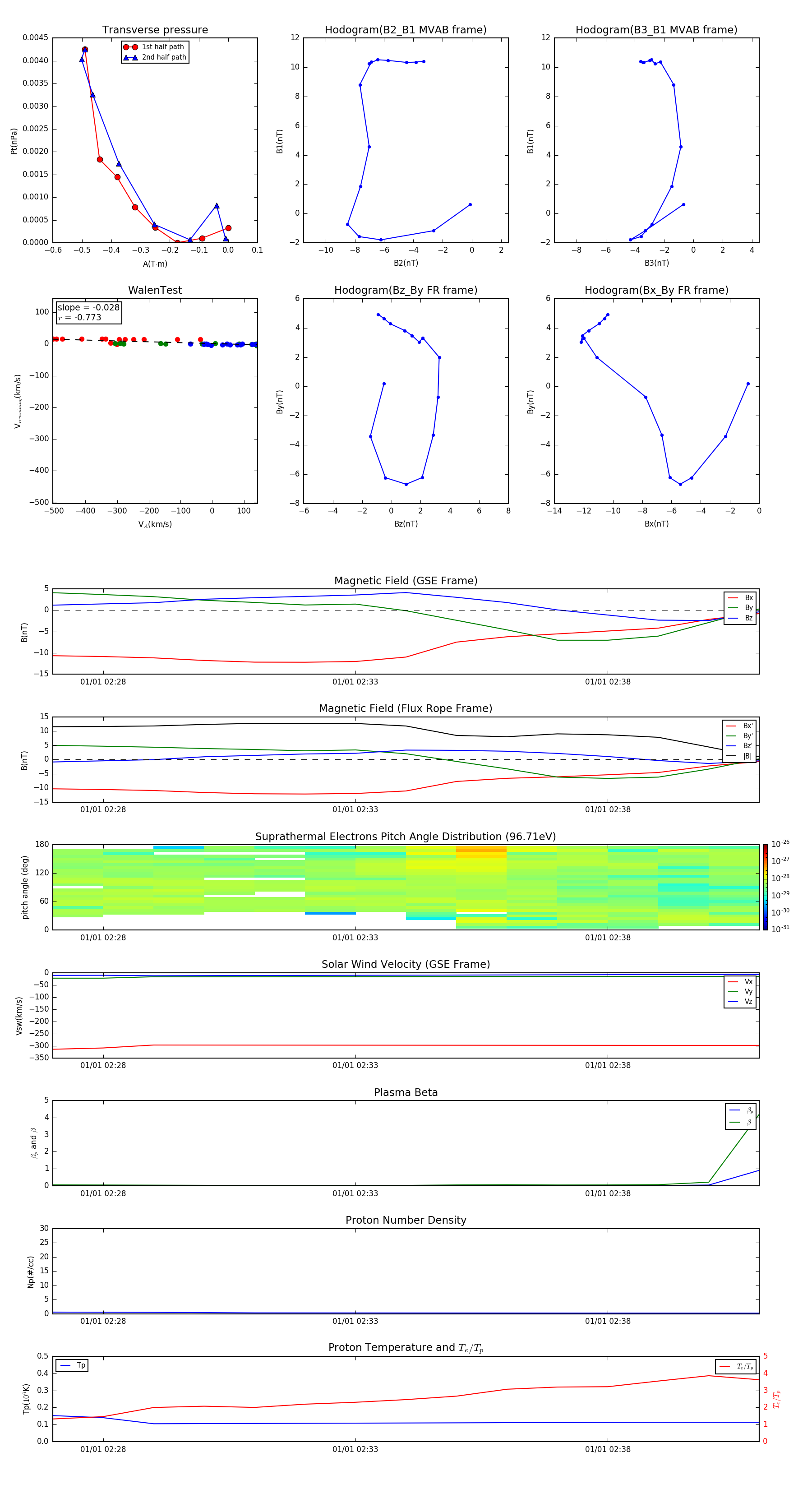
Task: Click the 'B2(nT)' x-axis label
Action: (x=406, y=263)
